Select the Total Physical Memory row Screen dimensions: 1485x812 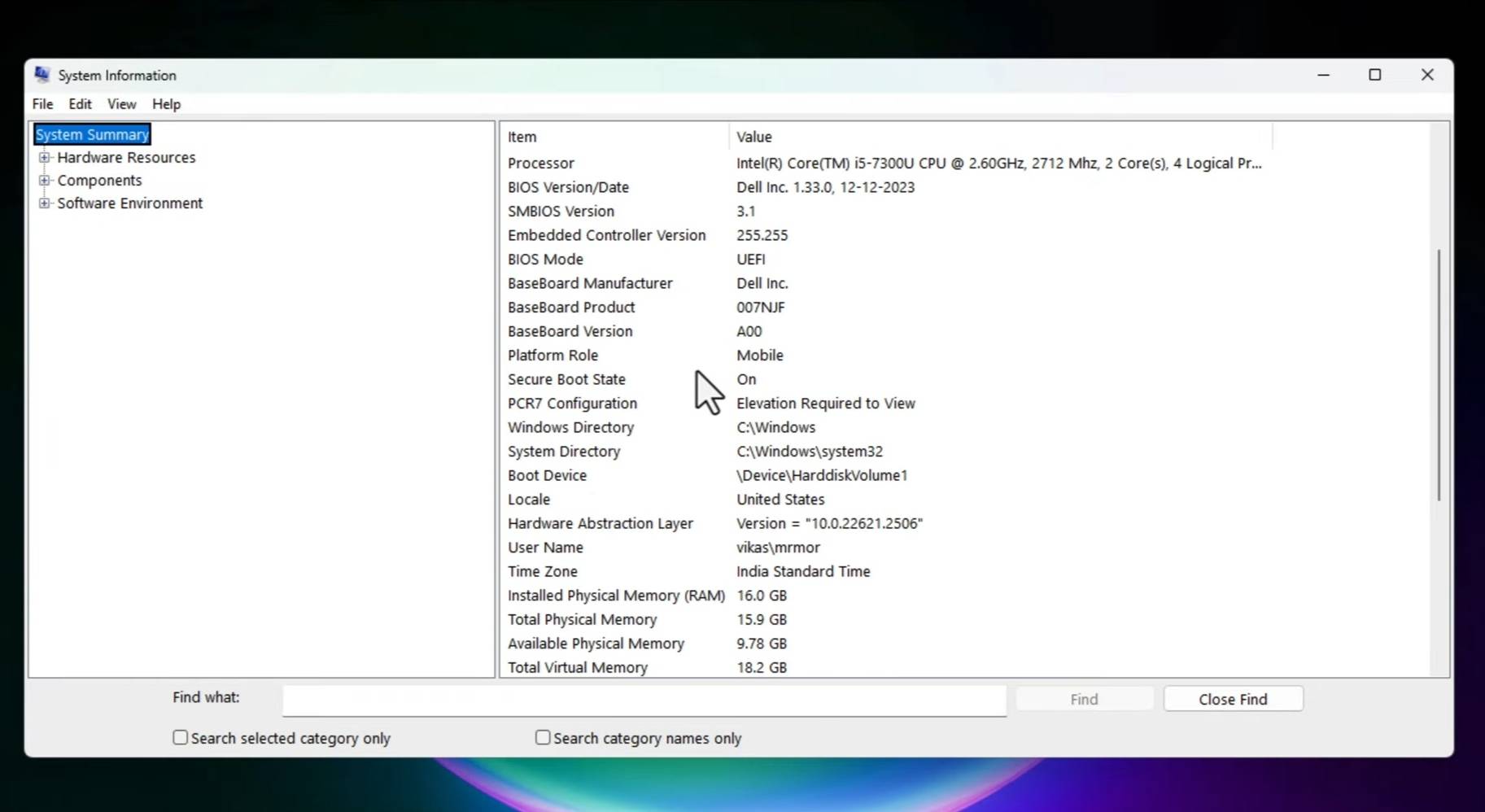[885, 619]
